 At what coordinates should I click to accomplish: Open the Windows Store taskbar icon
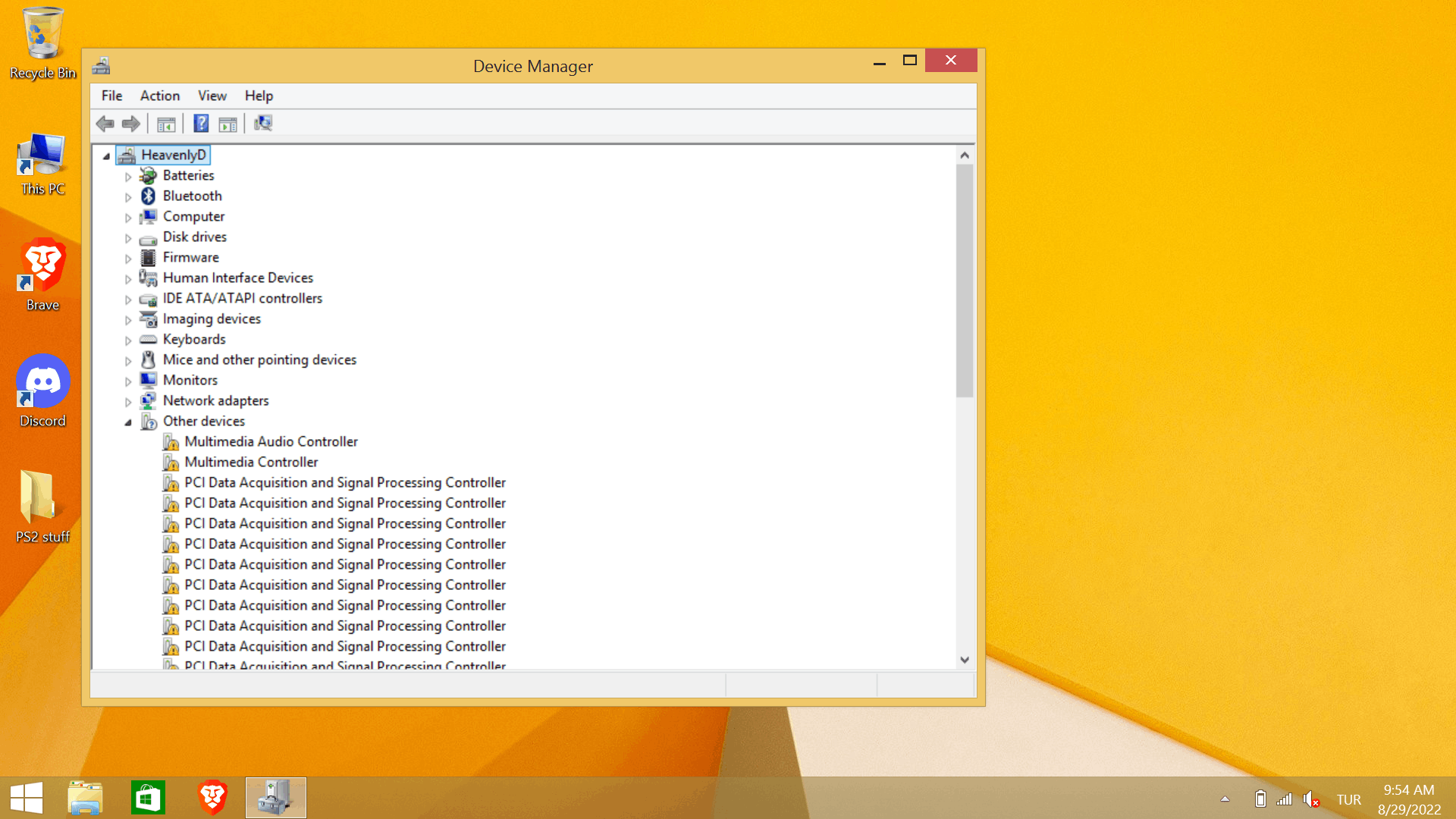pyautogui.click(x=148, y=798)
